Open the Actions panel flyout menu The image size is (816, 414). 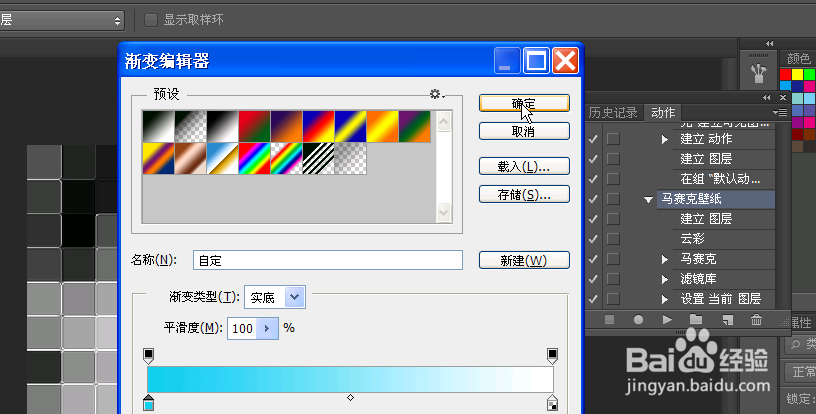coord(780,112)
